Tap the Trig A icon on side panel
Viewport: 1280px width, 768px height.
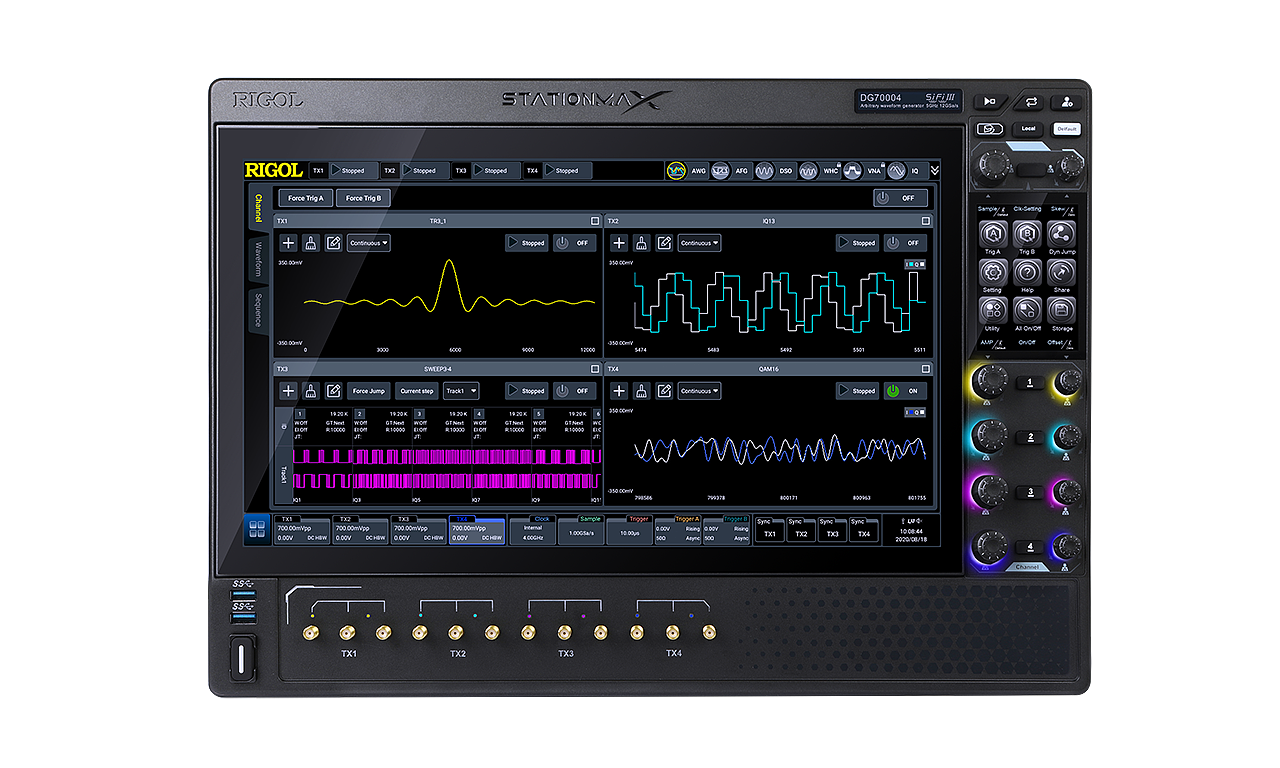tap(992, 234)
